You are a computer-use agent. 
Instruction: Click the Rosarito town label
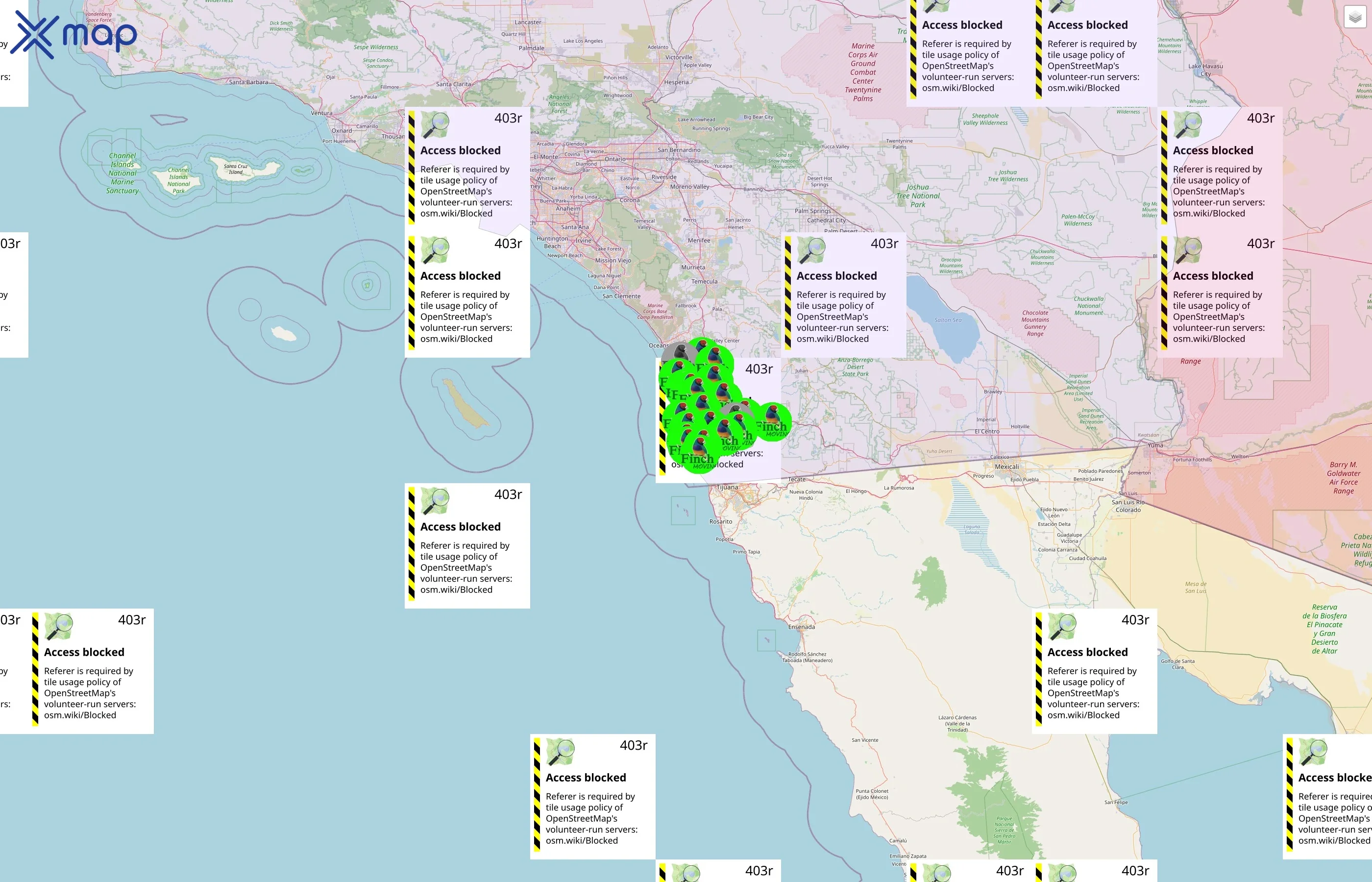[720, 522]
